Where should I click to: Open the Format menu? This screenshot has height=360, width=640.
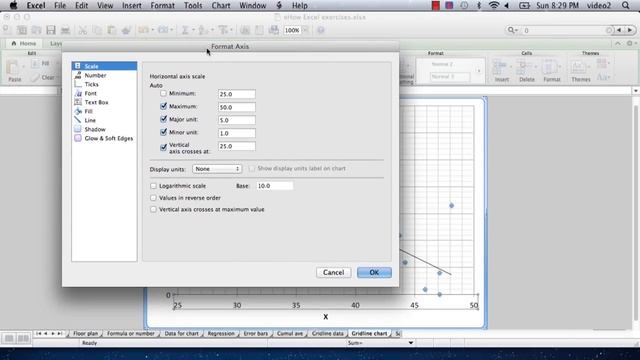point(162,6)
